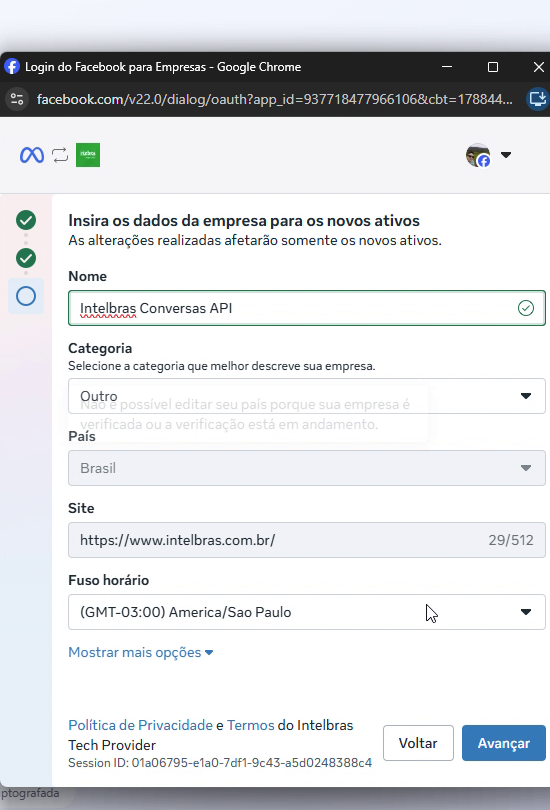Open the Categoria dropdown showing Outro
Image resolution: width=550 pixels, height=810 pixels.
307,396
